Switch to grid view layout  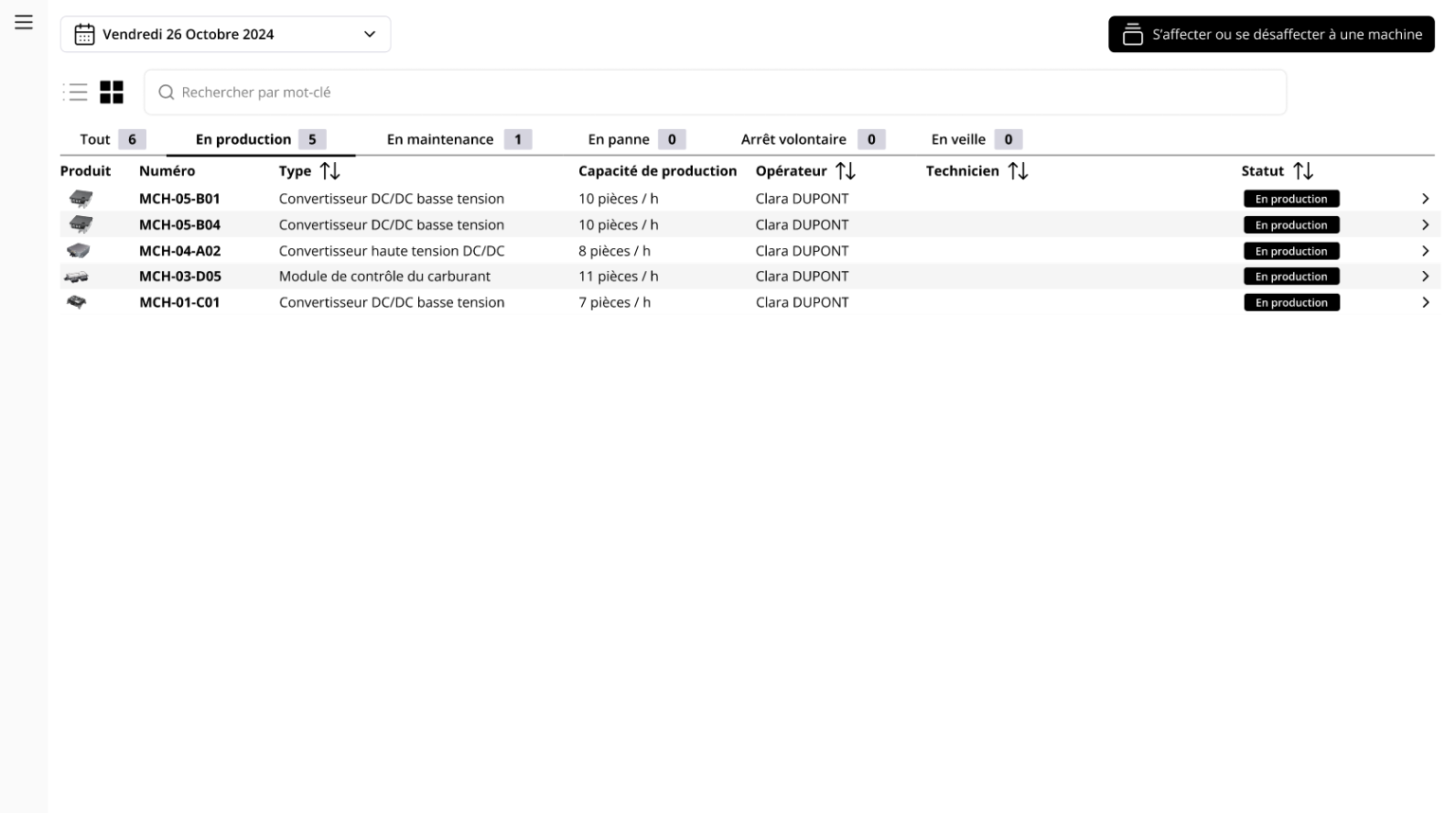pos(112,92)
